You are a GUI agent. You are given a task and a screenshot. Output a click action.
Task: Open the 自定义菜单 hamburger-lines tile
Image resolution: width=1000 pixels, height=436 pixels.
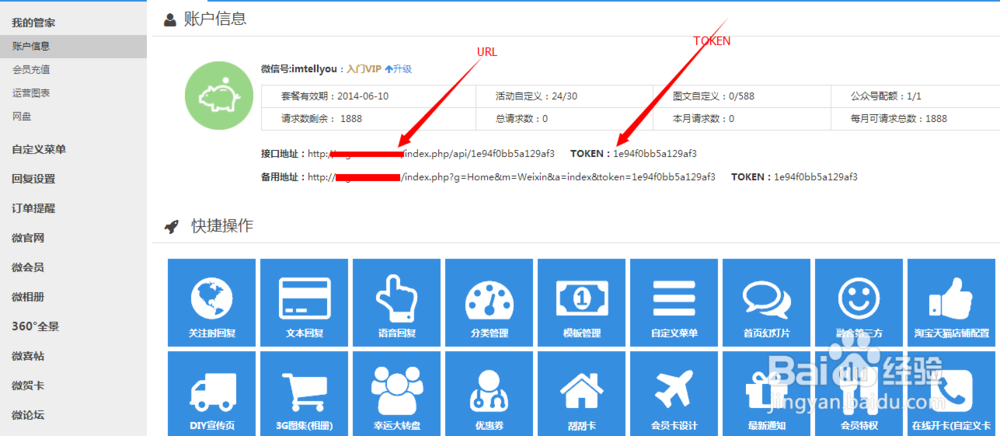pyautogui.click(x=674, y=303)
